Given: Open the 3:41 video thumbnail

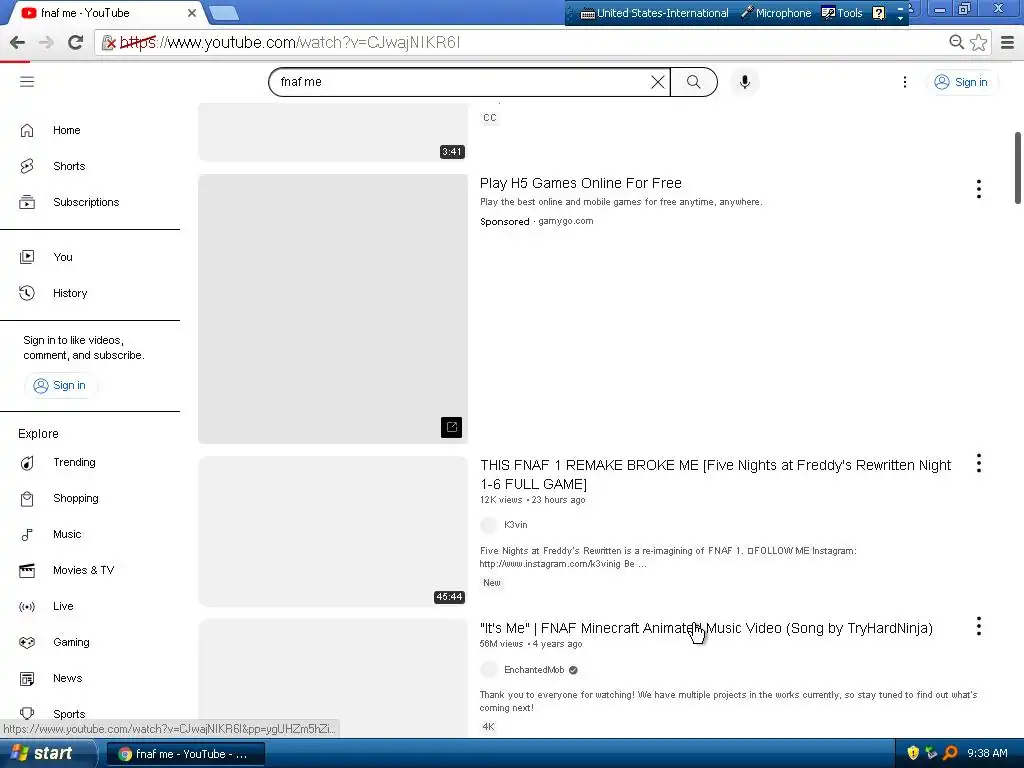Looking at the screenshot, I should (x=332, y=132).
